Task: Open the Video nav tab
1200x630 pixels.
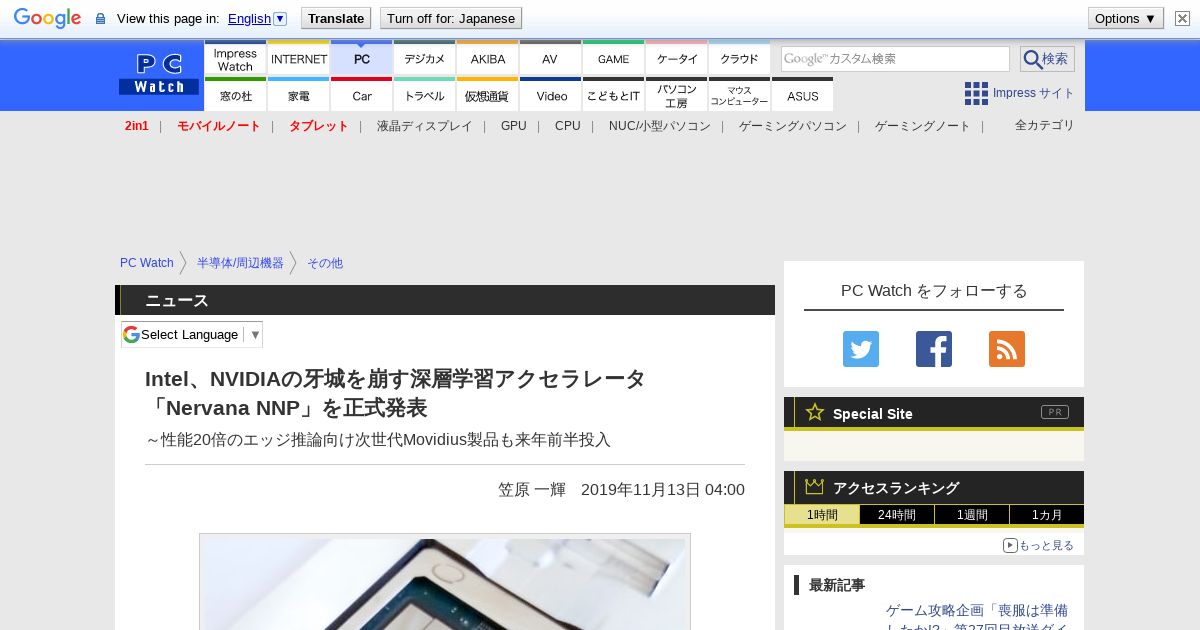Action: [x=551, y=95]
